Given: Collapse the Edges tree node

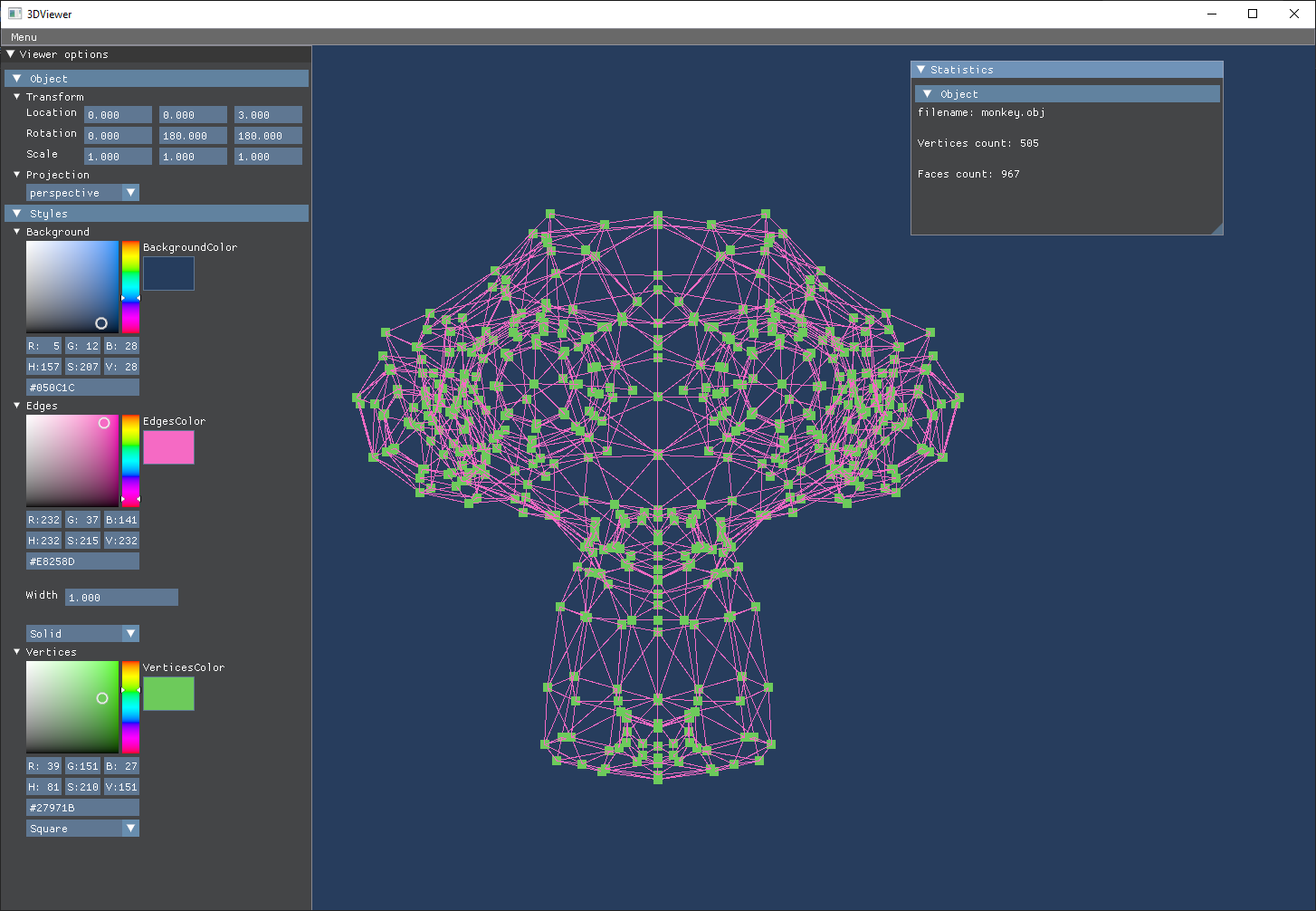Looking at the screenshot, I should 16,406.
